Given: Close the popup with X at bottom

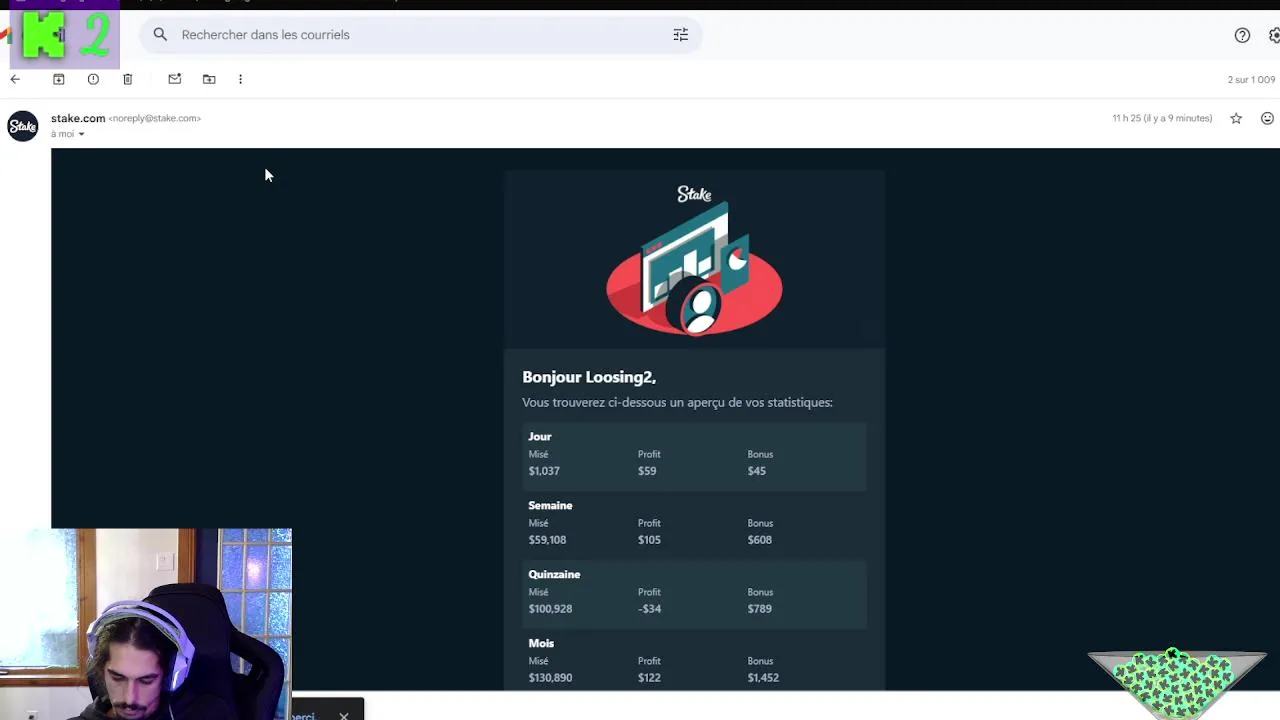Looking at the screenshot, I should point(344,716).
